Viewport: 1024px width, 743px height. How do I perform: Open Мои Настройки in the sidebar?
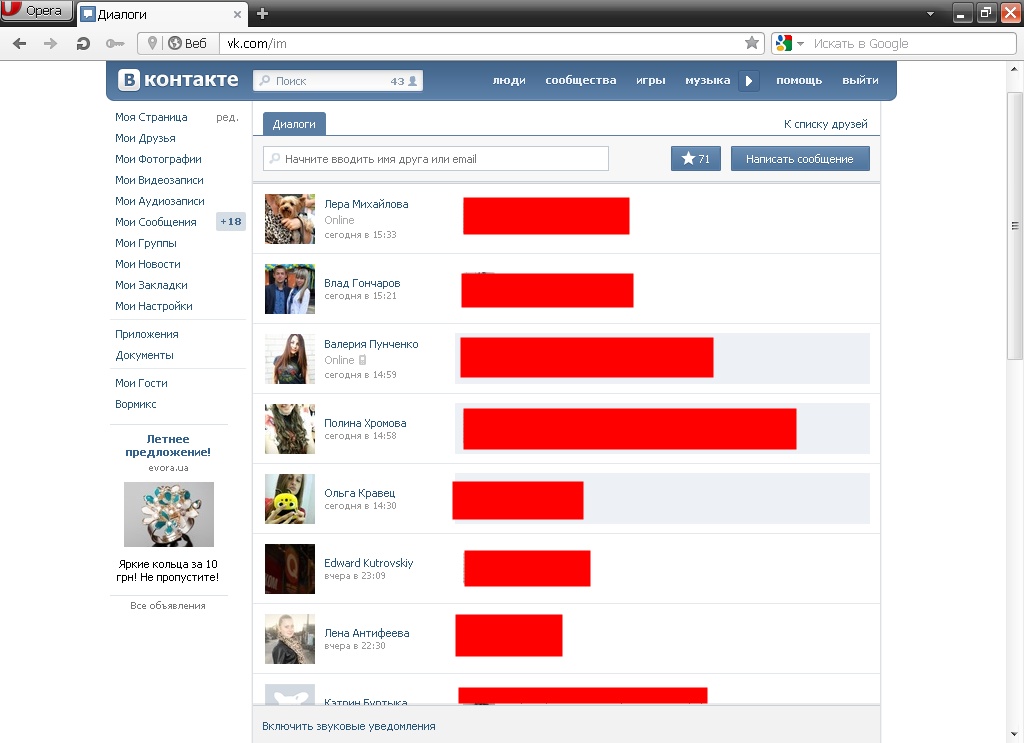tap(153, 306)
